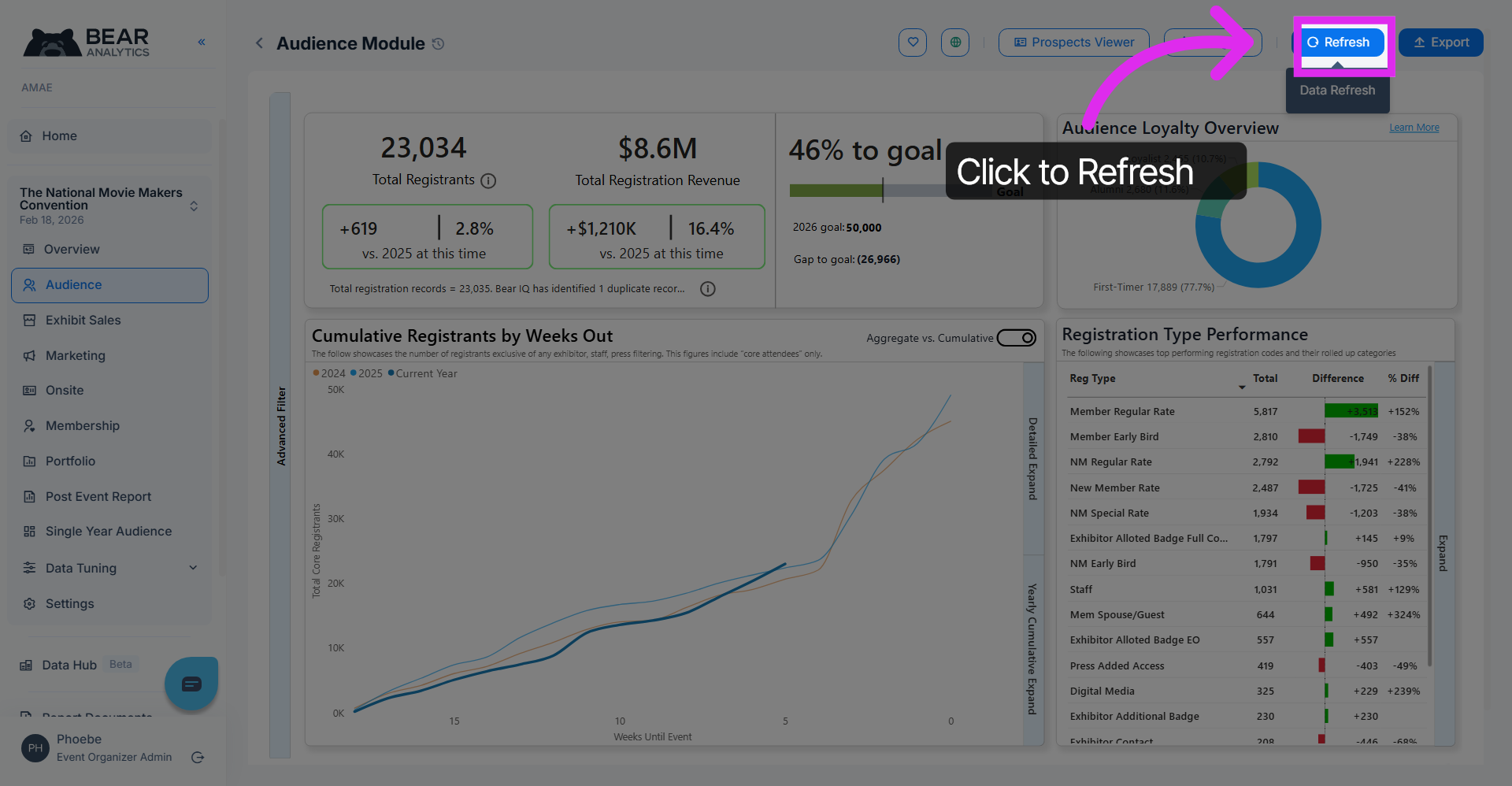Click the Detailed Expand vertical tab
Image resolution: width=1512 pixels, height=786 pixels.
coord(1032,458)
